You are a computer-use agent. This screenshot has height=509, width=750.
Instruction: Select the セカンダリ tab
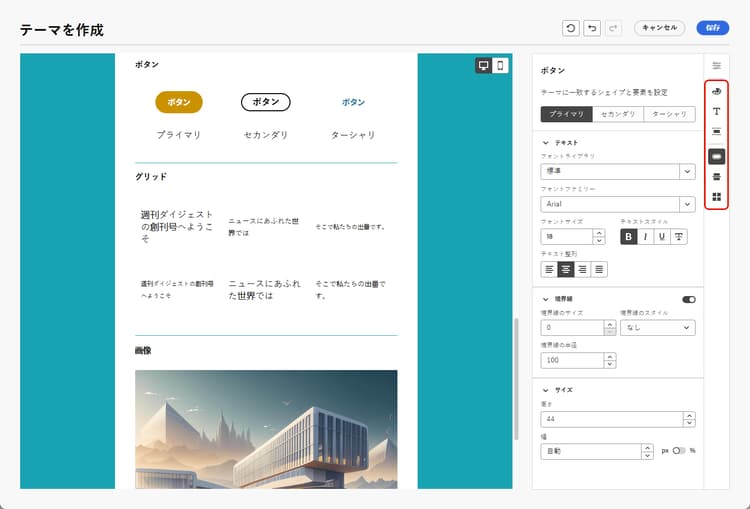(618, 114)
